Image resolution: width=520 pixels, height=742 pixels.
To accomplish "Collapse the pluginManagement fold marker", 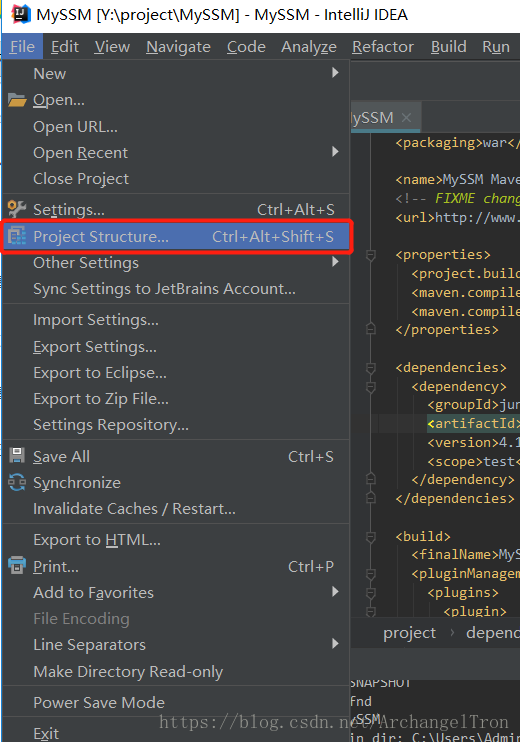I will (371, 574).
